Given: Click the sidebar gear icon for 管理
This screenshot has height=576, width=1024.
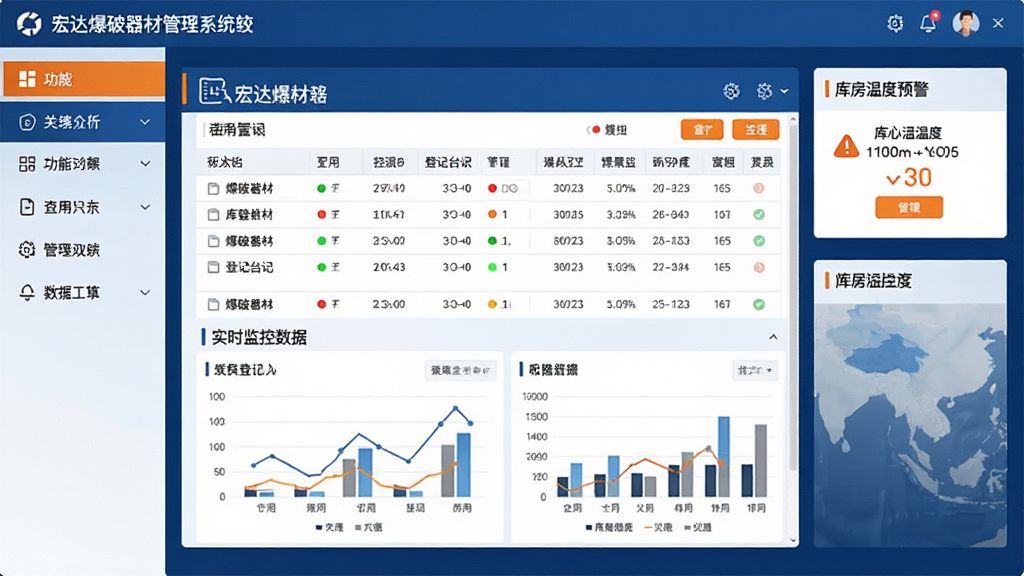Looking at the screenshot, I should (27, 249).
